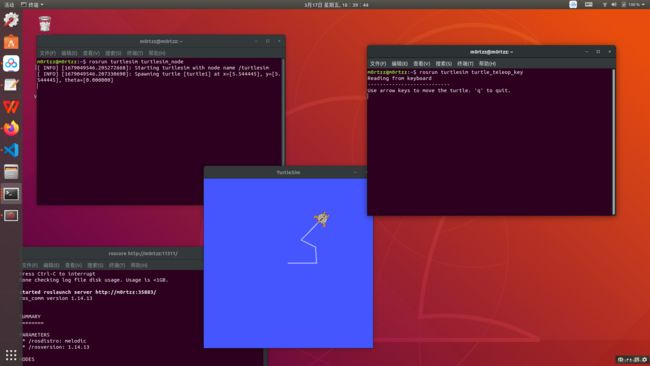
Task: Open Search menu in roscore terminal
Action: coord(95,265)
